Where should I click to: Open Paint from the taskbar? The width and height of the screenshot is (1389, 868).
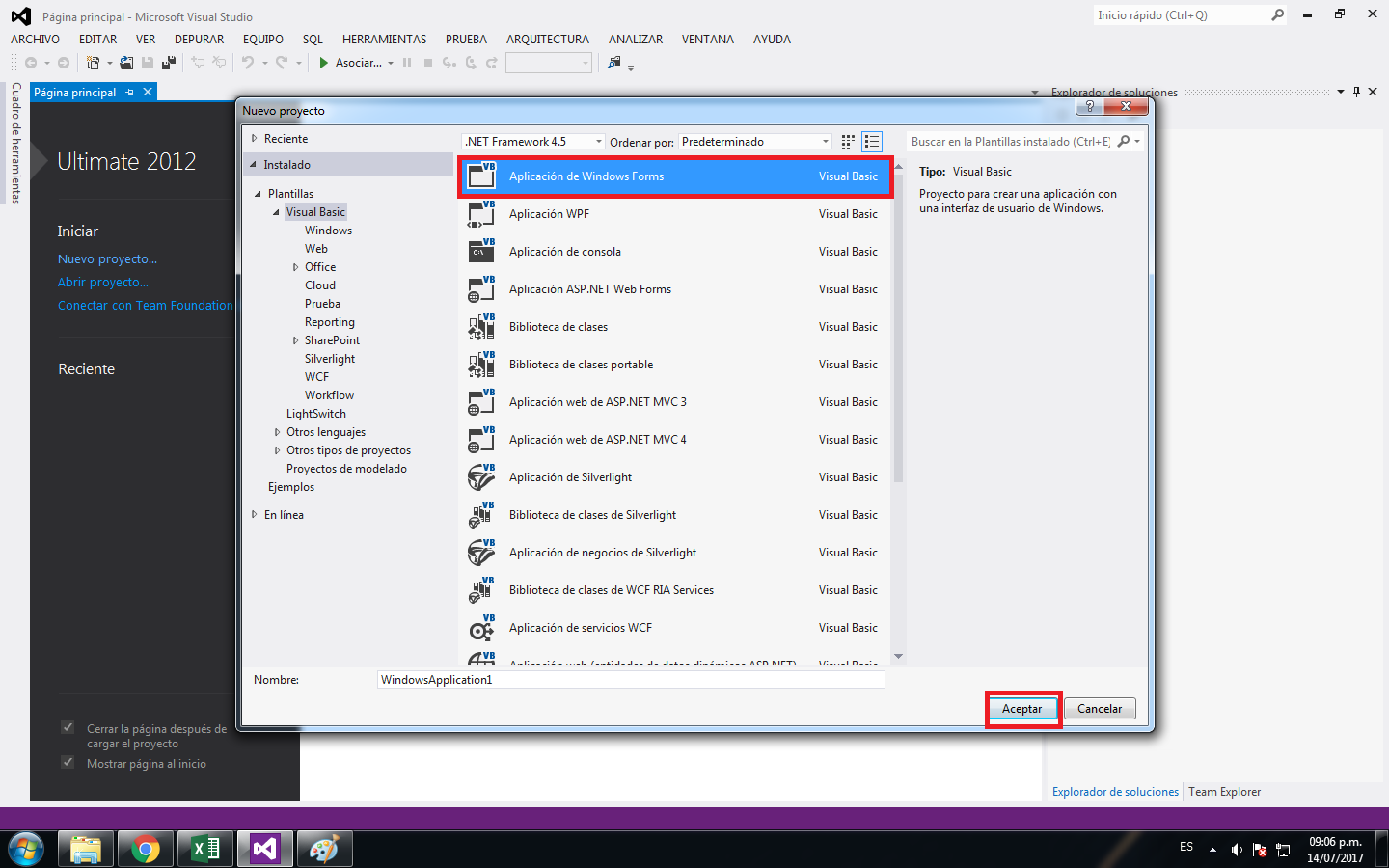(x=324, y=848)
